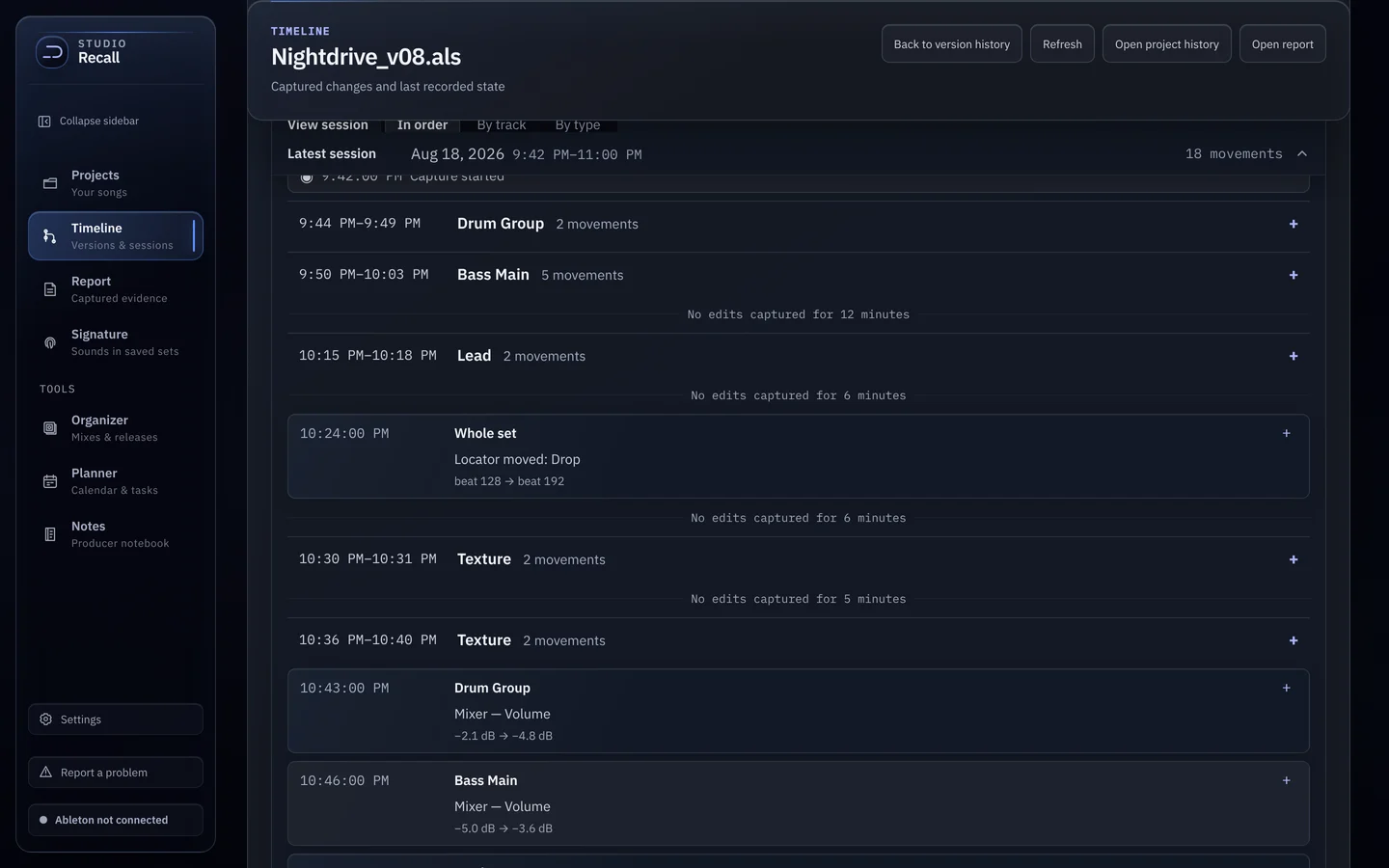Click the Refresh button
Image resolution: width=1389 pixels, height=868 pixels.
click(x=1062, y=44)
